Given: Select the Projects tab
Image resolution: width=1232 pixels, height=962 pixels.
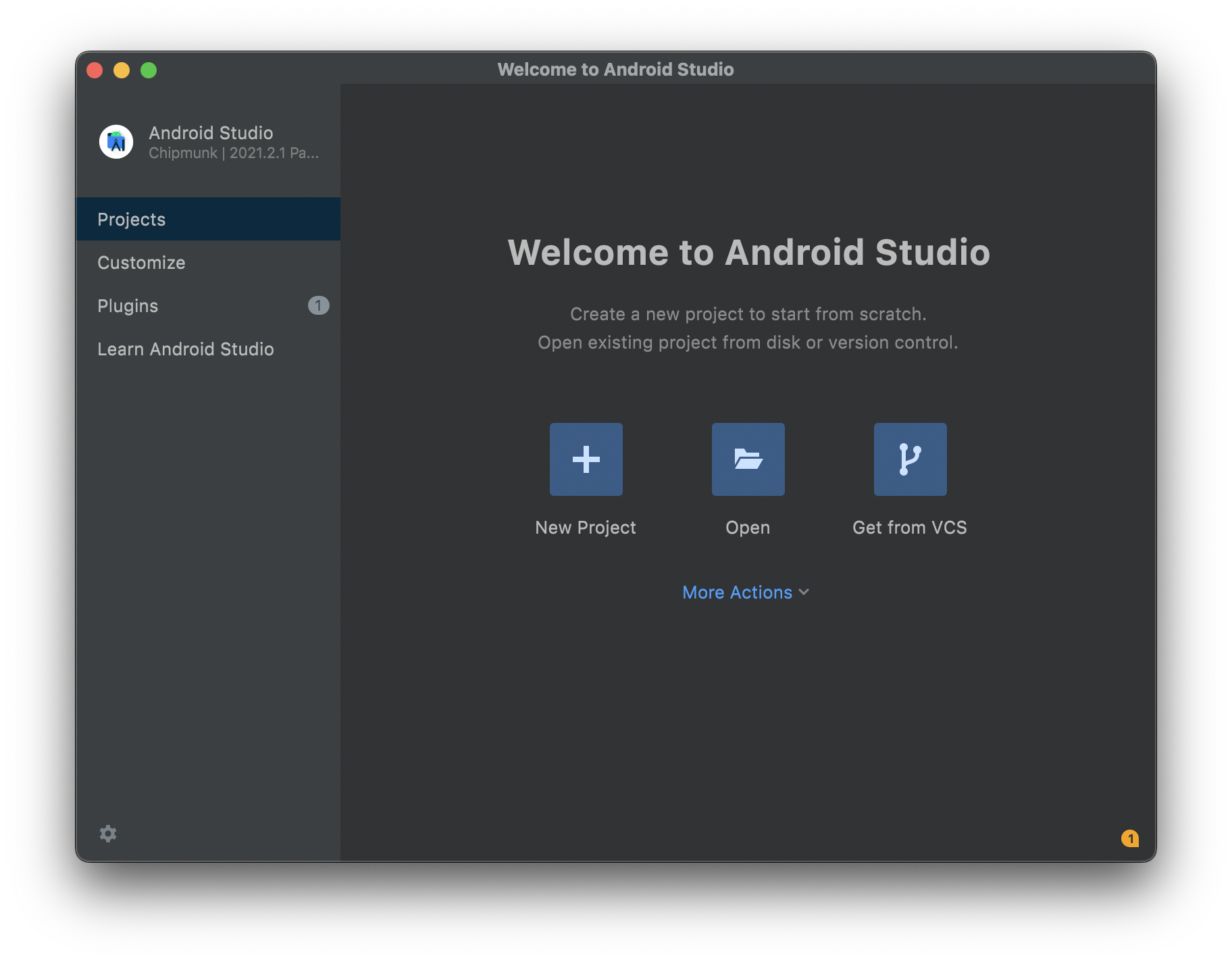Looking at the screenshot, I should tap(208, 219).
